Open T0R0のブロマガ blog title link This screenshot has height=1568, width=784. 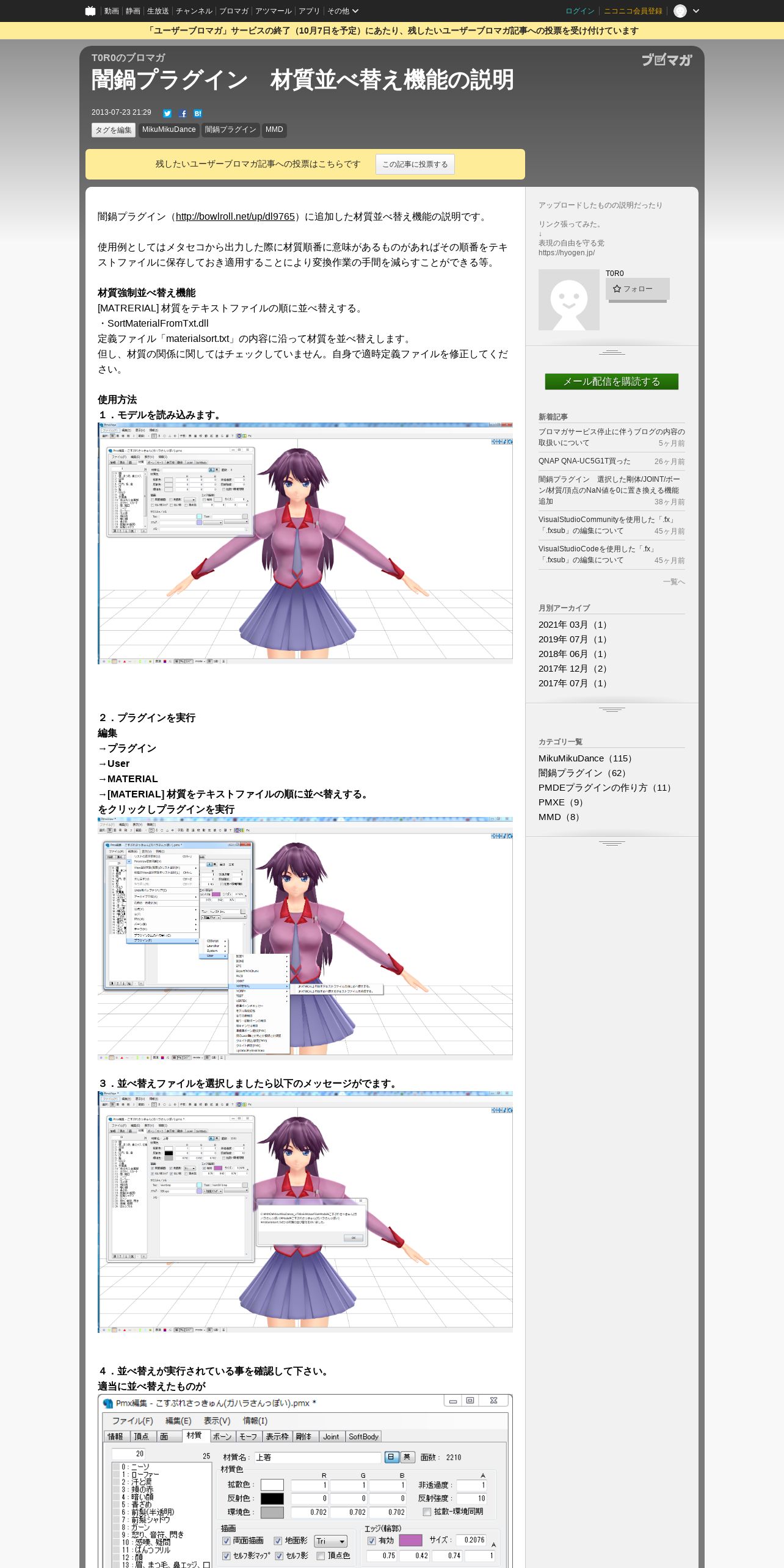tap(128, 57)
